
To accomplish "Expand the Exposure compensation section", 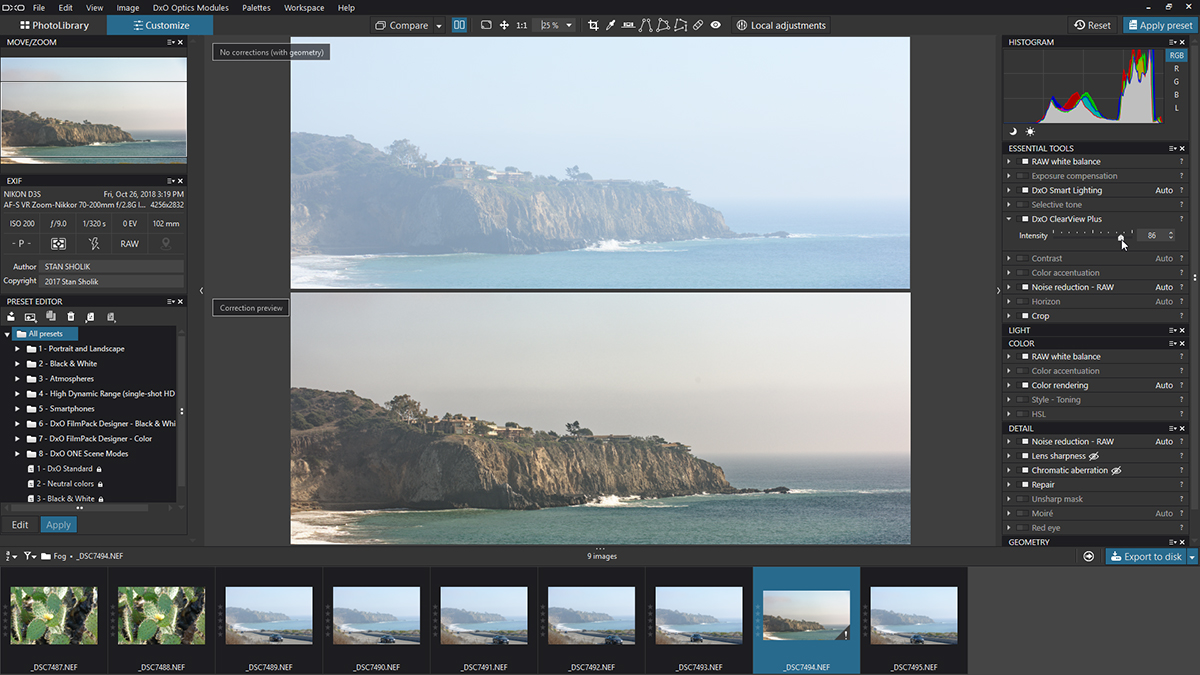I will 1010,176.
